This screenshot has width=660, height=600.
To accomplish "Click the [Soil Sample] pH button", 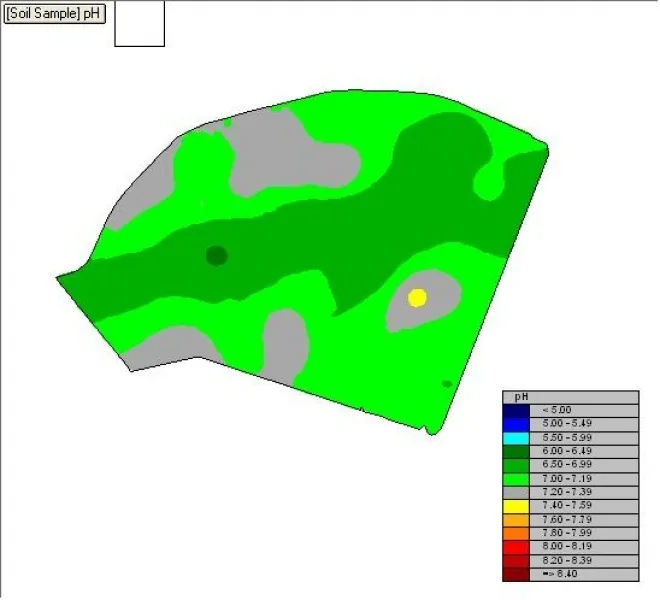I will [54, 13].
